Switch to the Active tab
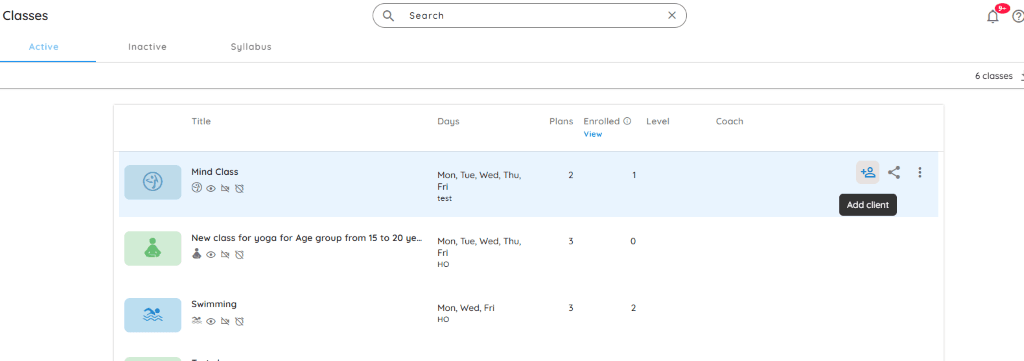The width and height of the screenshot is (1024, 361). [x=44, y=47]
